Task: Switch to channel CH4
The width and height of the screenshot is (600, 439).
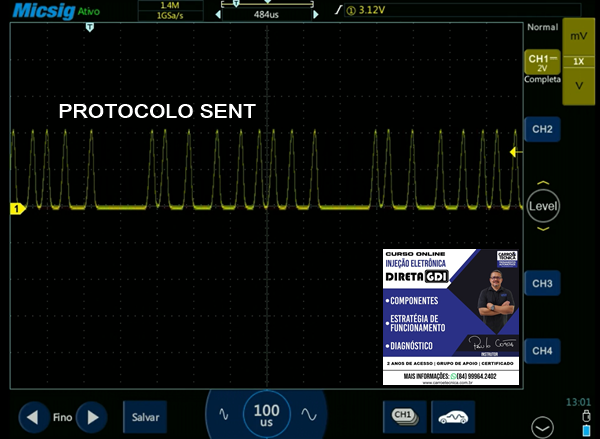Action: pyautogui.click(x=542, y=351)
